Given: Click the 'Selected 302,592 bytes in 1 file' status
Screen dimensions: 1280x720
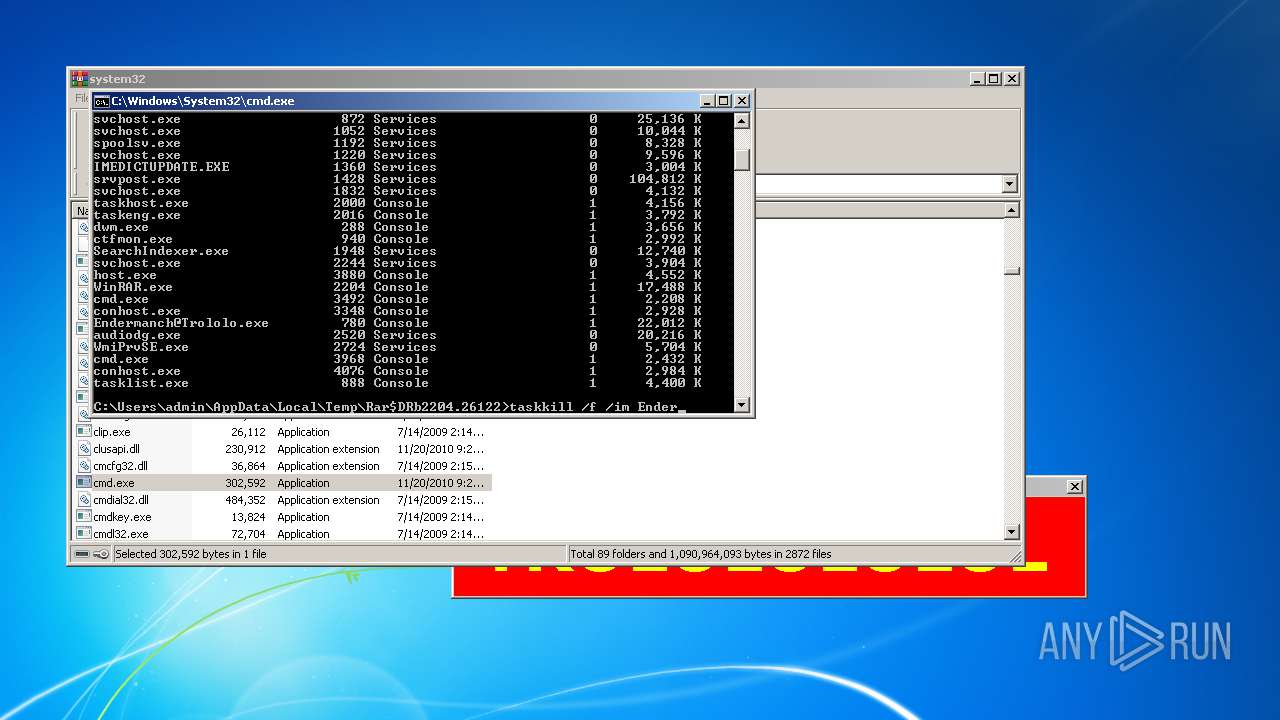Looking at the screenshot, I should coord(190,554).
